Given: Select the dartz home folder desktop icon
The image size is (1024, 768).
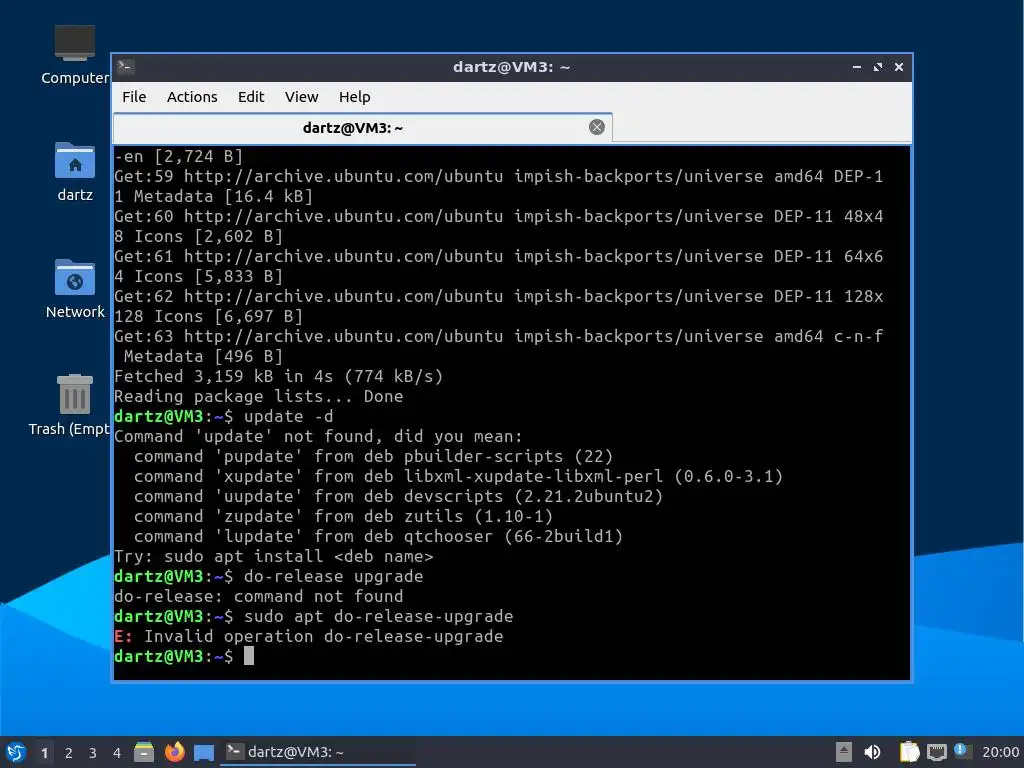Looking at the screenshot, I should point(74,171).
